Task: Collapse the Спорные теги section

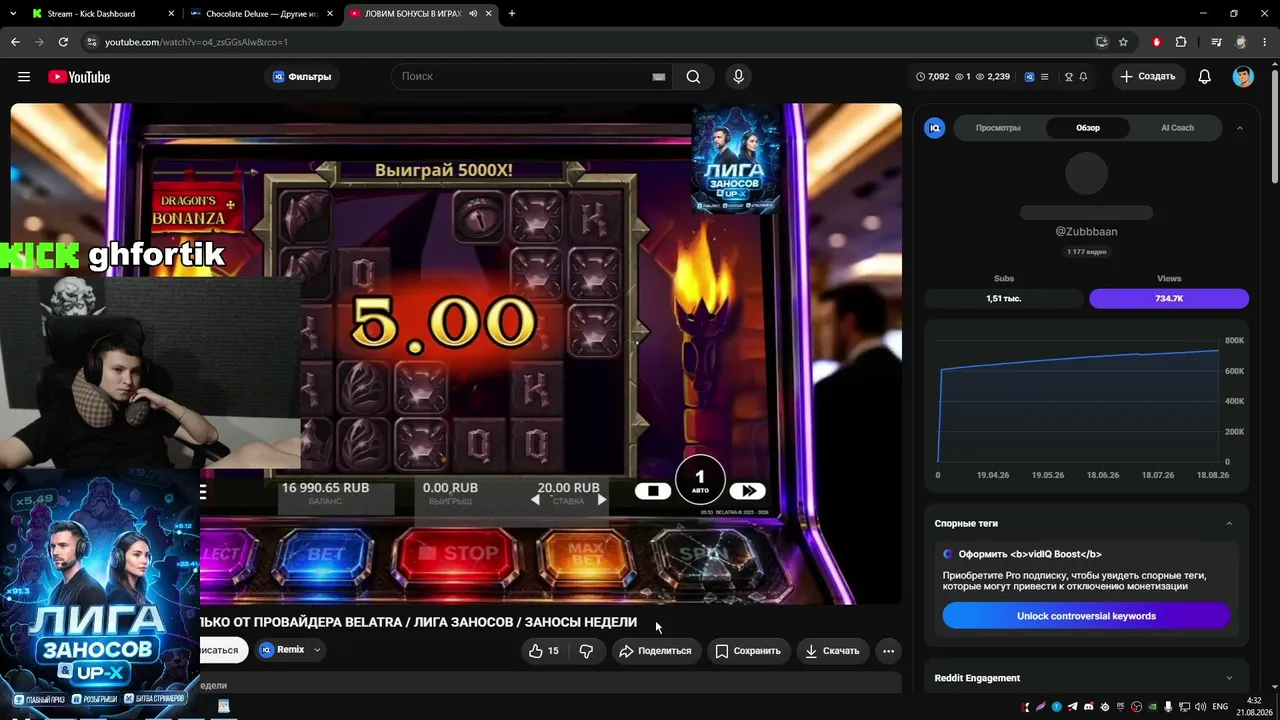Action: pos(1229,523)
